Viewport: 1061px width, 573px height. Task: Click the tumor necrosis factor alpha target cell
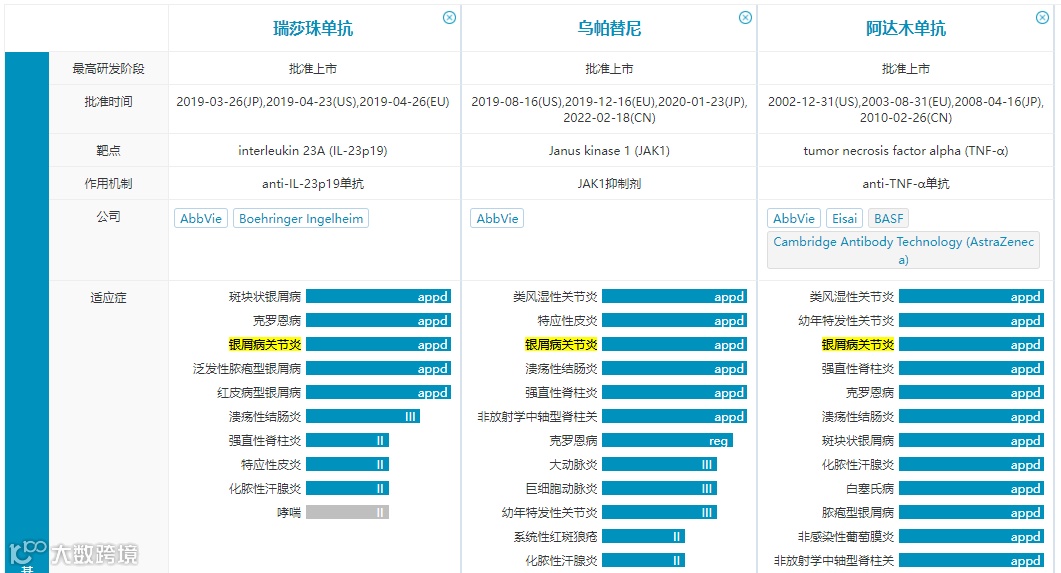point(905,150)
